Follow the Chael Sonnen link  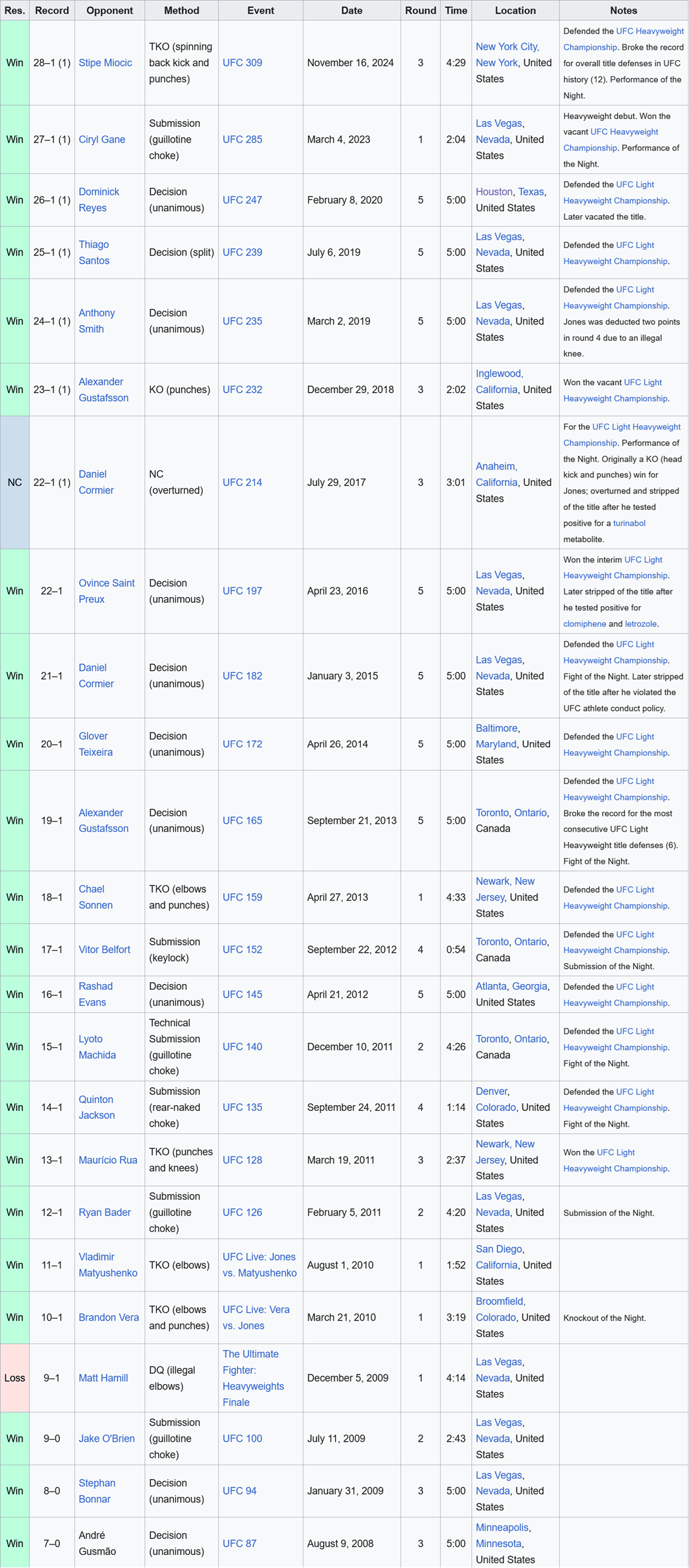(95, 897)
